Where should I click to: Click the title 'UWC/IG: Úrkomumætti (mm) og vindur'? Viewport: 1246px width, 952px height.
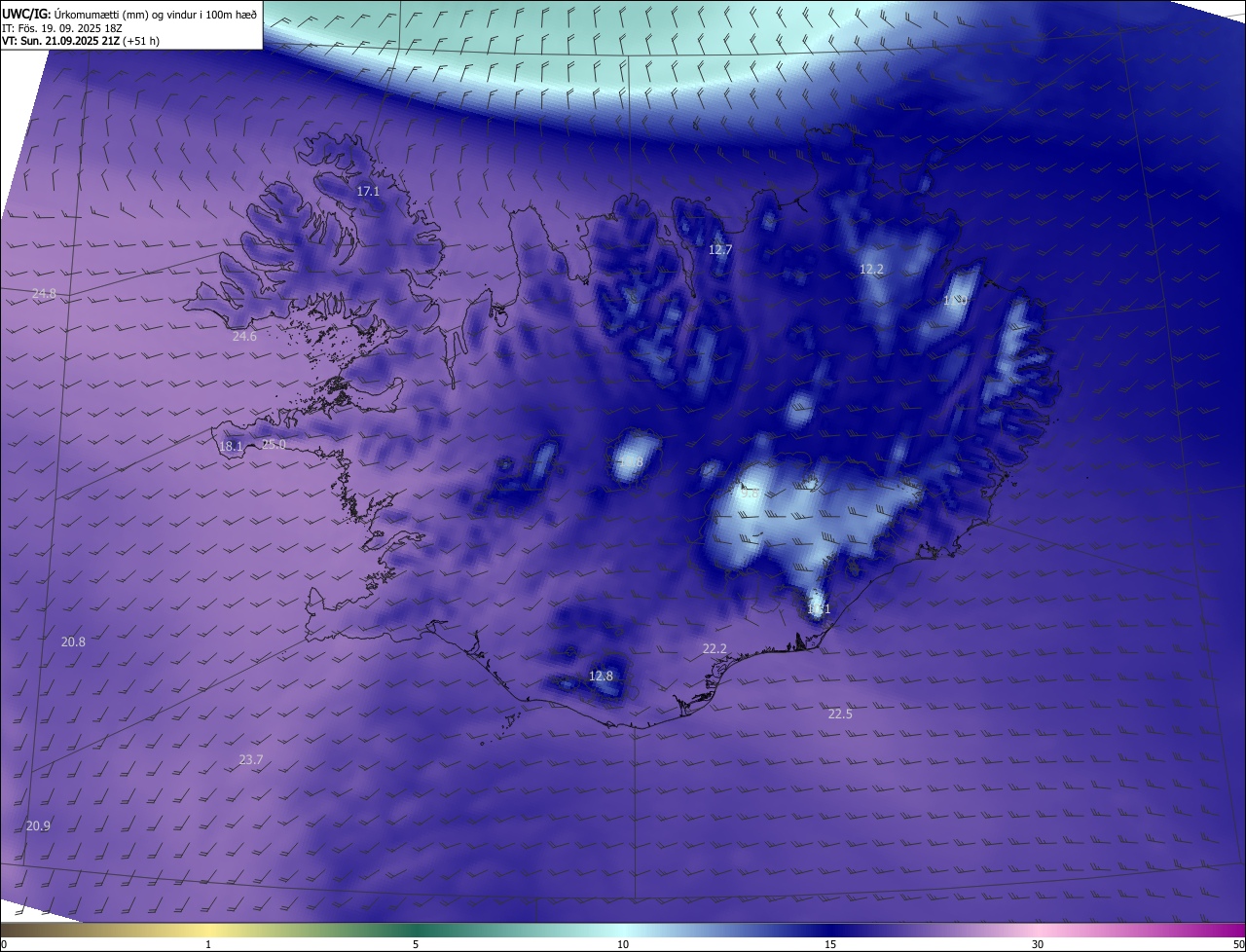point(129,14)
